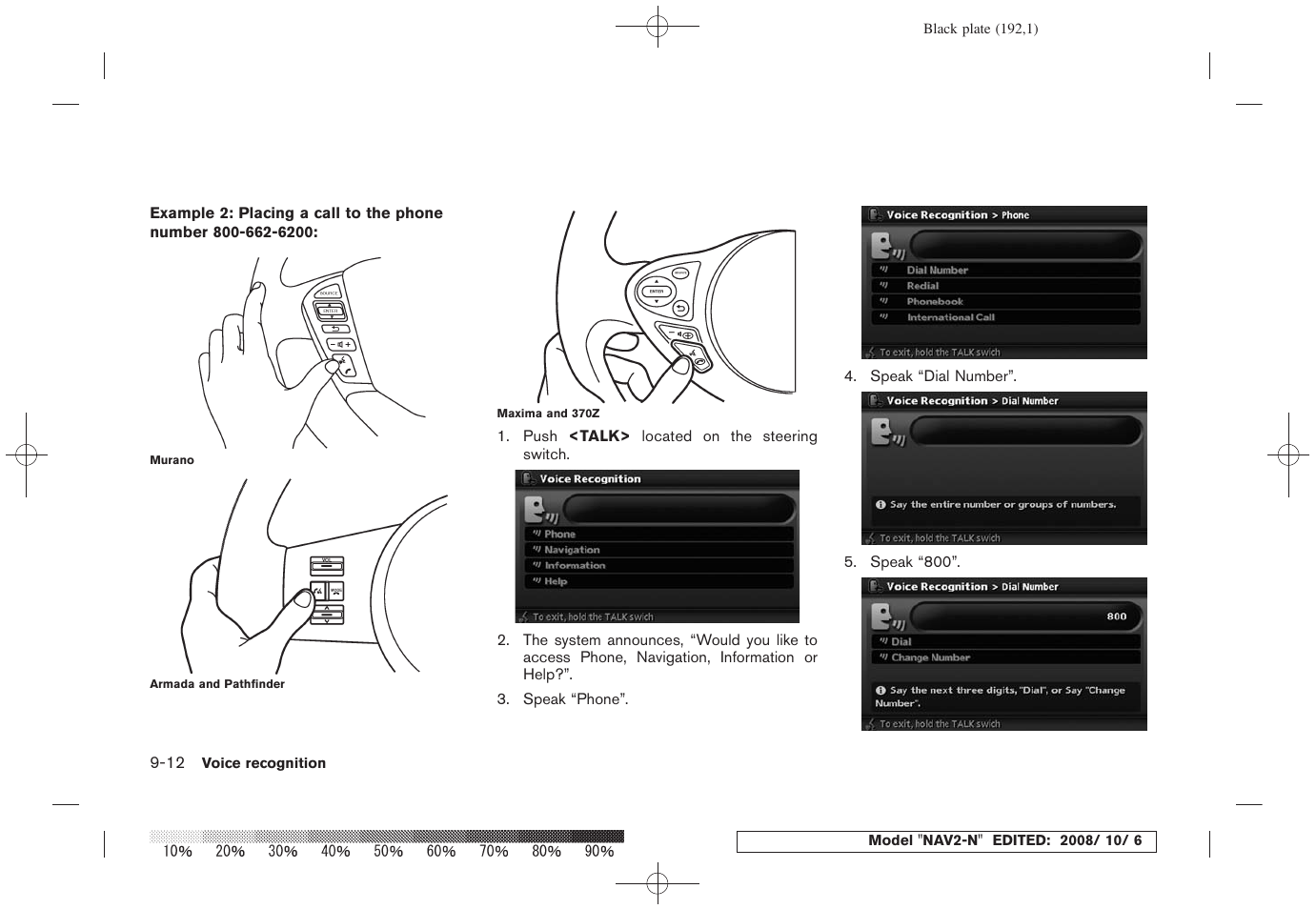The height and width of the screenshot is (909, 1316).
Task: Select Change Number option
Action: (1005, 657)
